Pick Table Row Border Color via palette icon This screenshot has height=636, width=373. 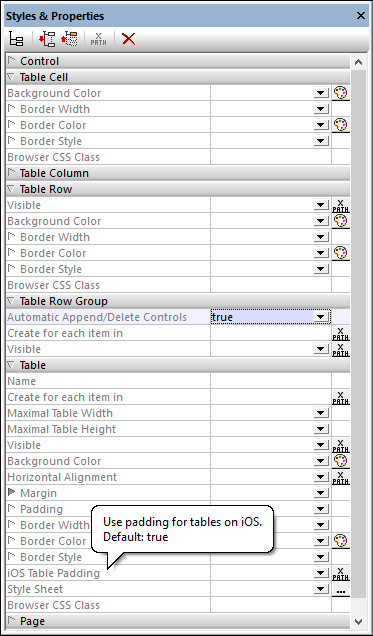(341, 253)
